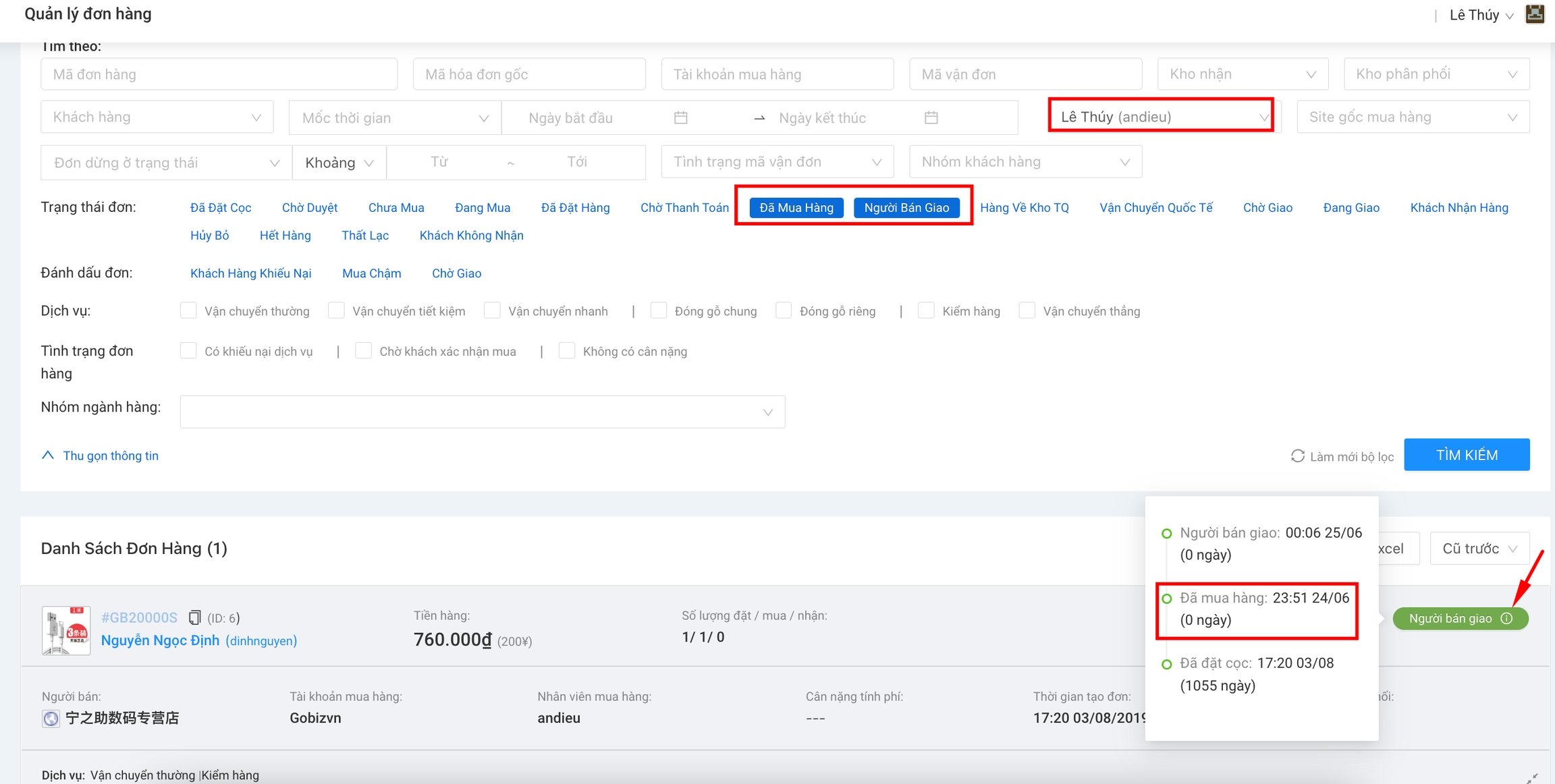The height and width of the screenshot is (784, 1555).
Task: Select Đã Mua Hàng status filter
Action: (x=796, y=208)
